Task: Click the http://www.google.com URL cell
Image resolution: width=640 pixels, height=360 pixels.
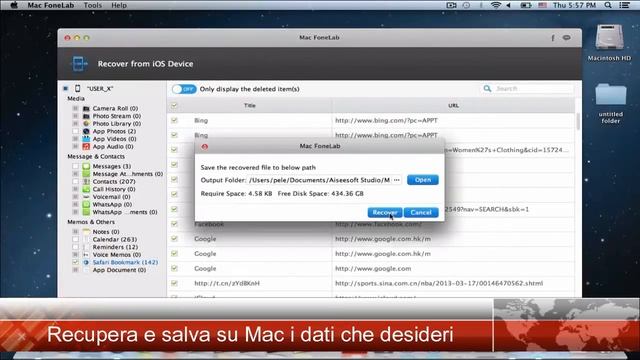Action: tap(373, 269)
